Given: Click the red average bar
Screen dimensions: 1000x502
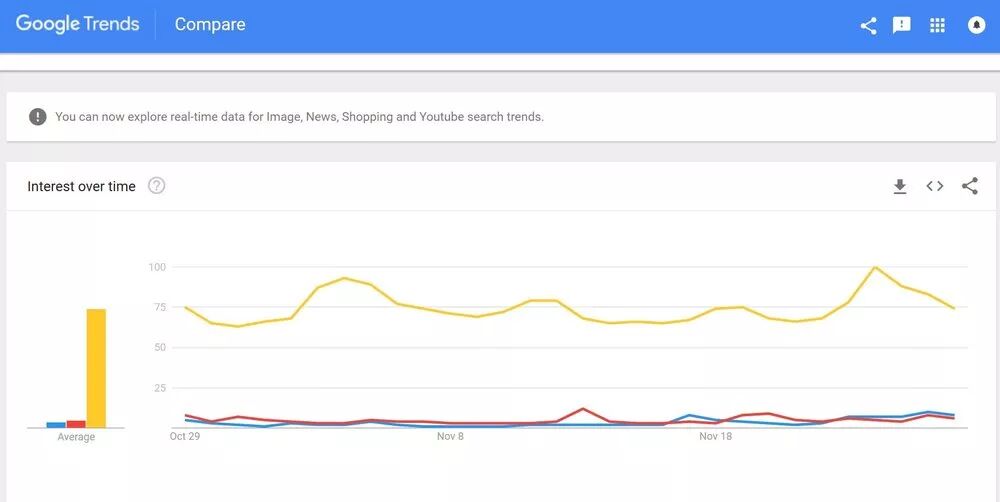Looking at the screenshot, I should pos(76,424).
